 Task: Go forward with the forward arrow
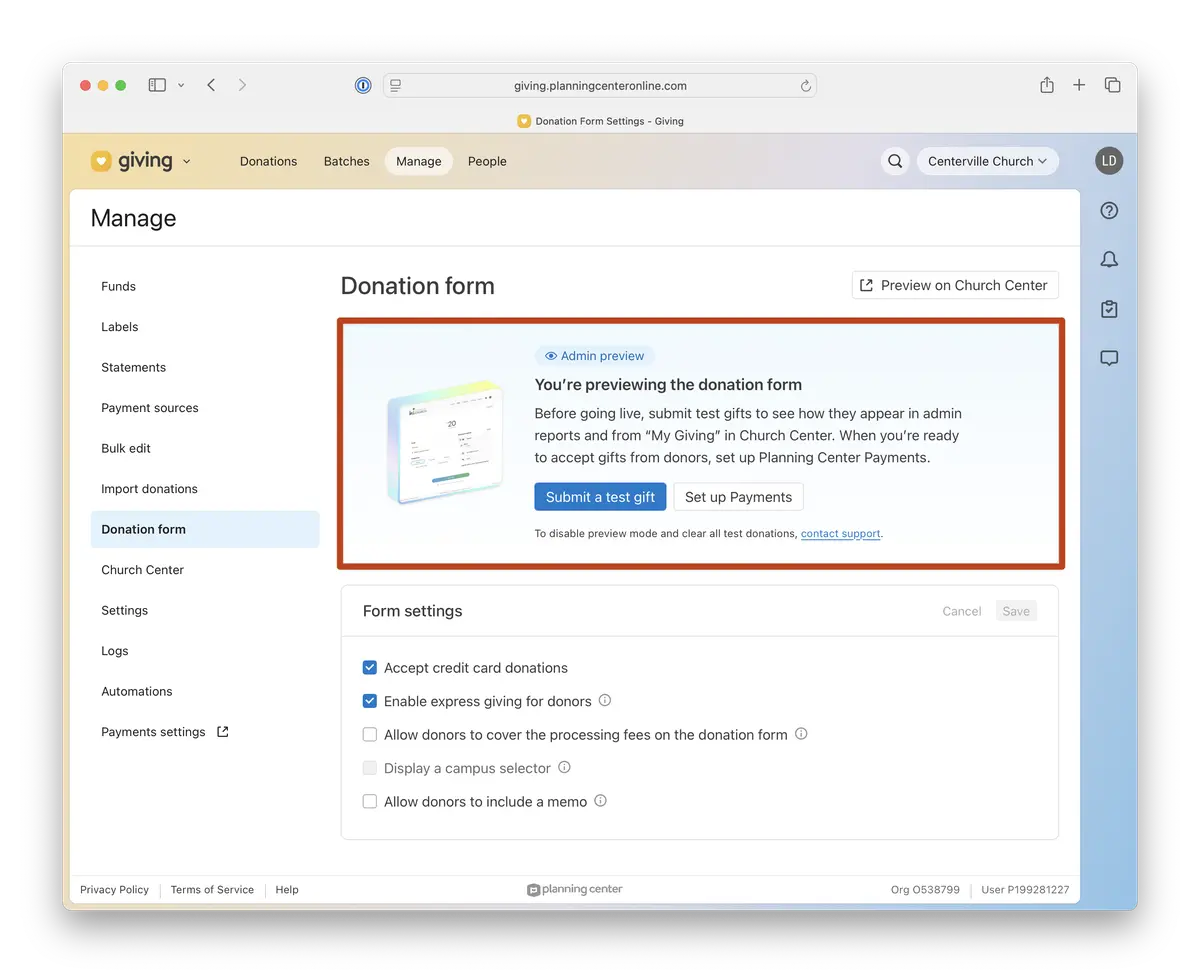[x=242, y=85]
